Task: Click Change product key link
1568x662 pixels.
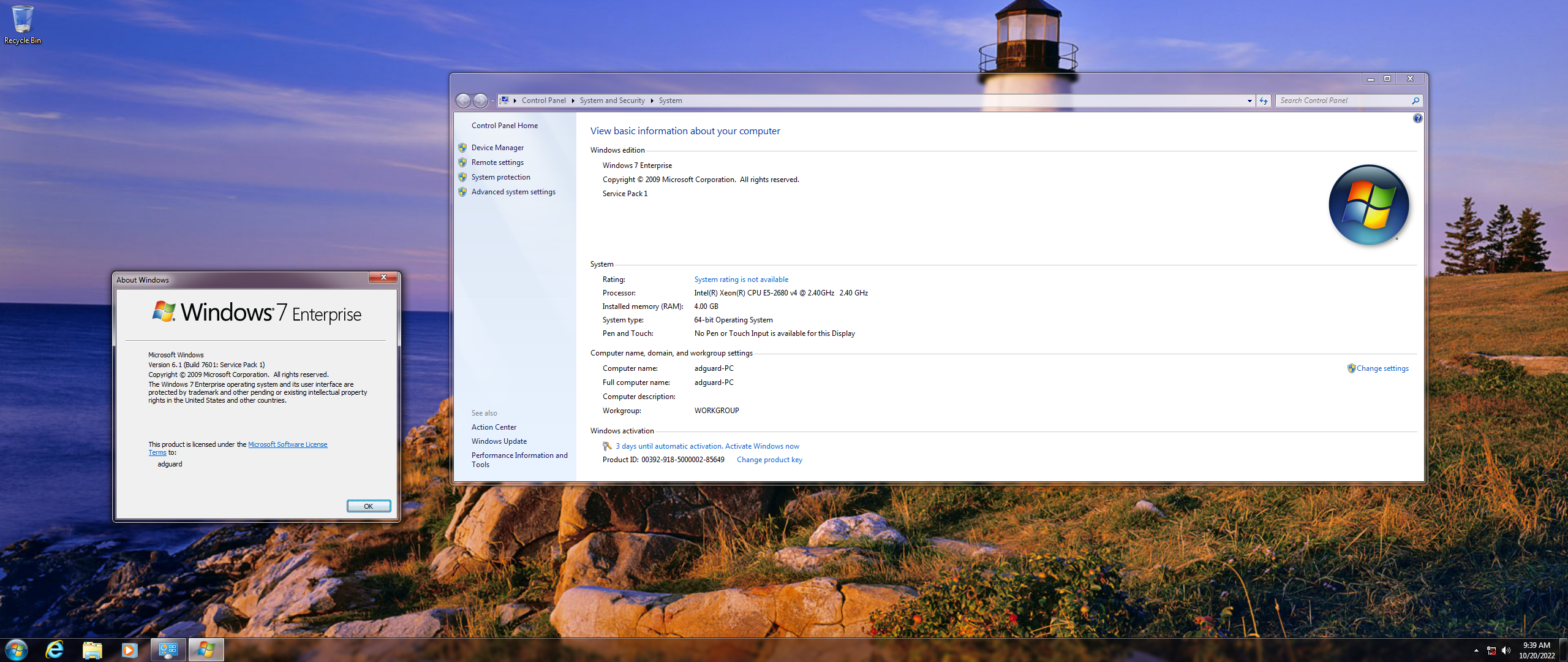Action: point(769,460)
